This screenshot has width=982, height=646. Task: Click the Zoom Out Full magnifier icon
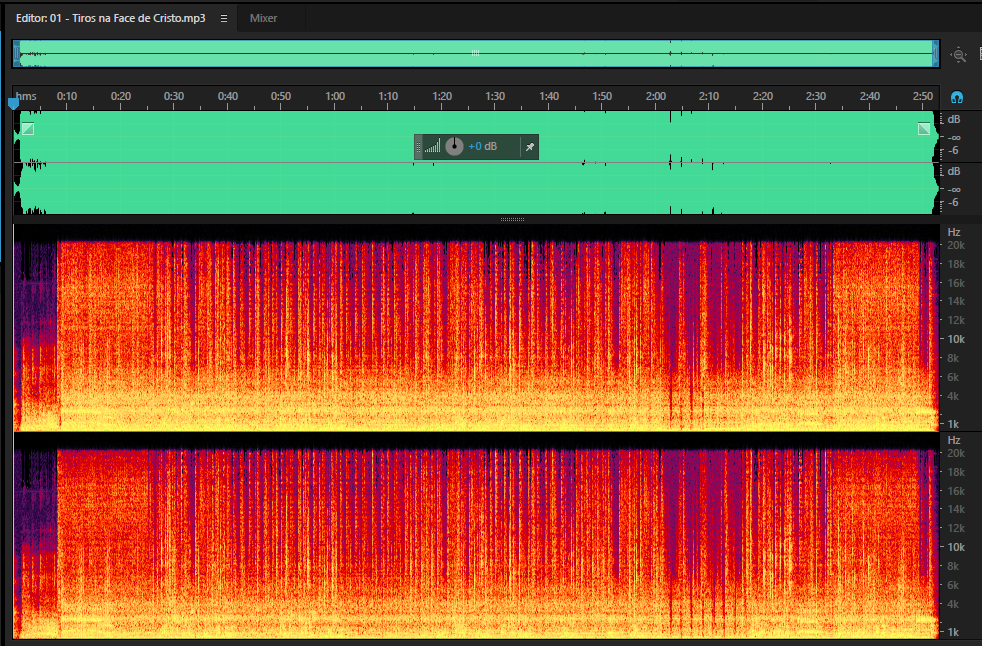coord(958,55)
